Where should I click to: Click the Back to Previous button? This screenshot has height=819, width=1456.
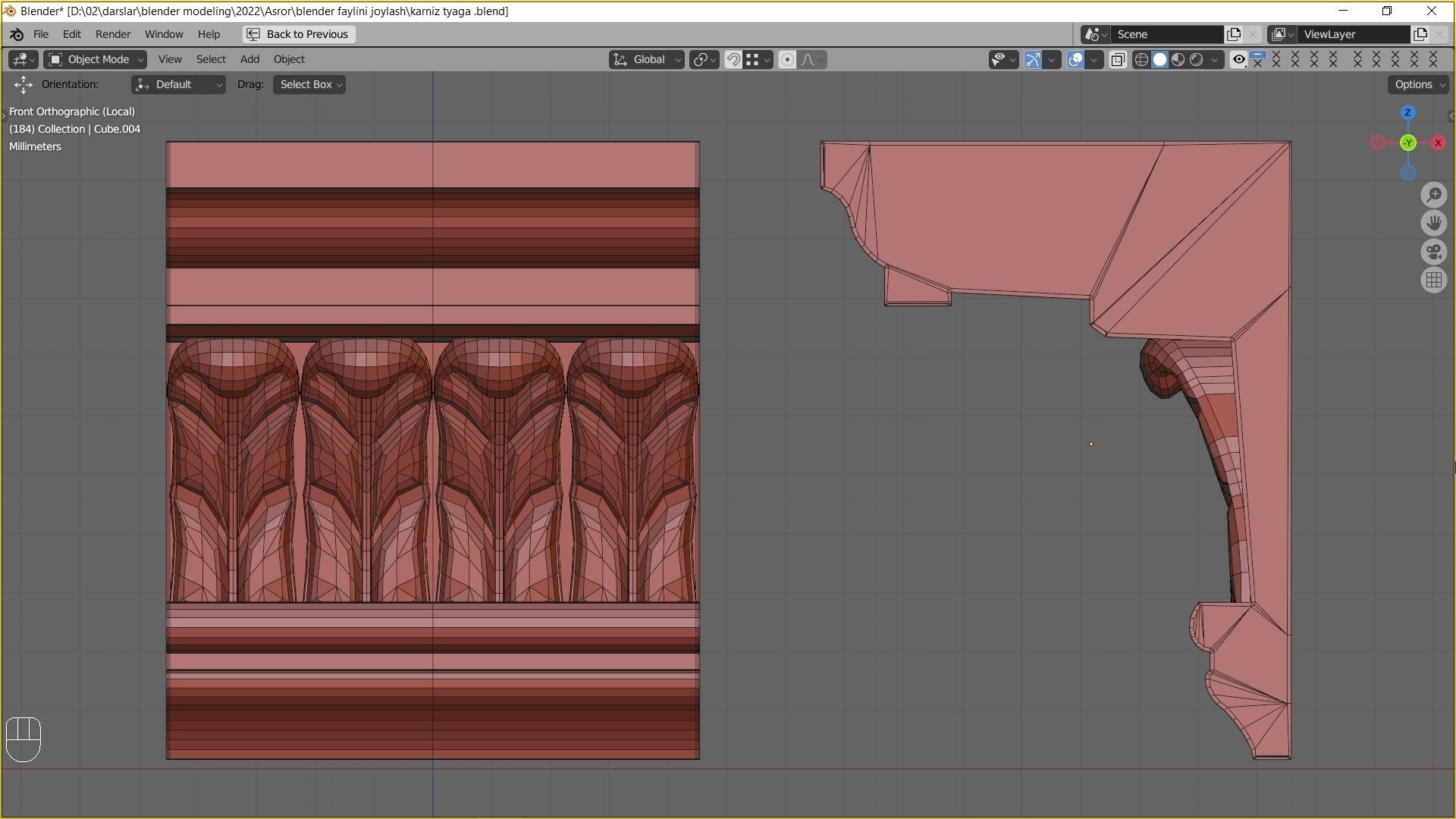[x=299, y=34]
